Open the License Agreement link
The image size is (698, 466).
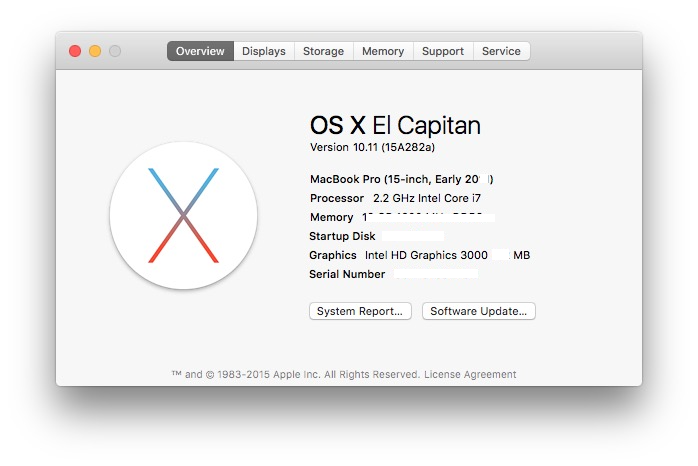[x=470, y=374]
